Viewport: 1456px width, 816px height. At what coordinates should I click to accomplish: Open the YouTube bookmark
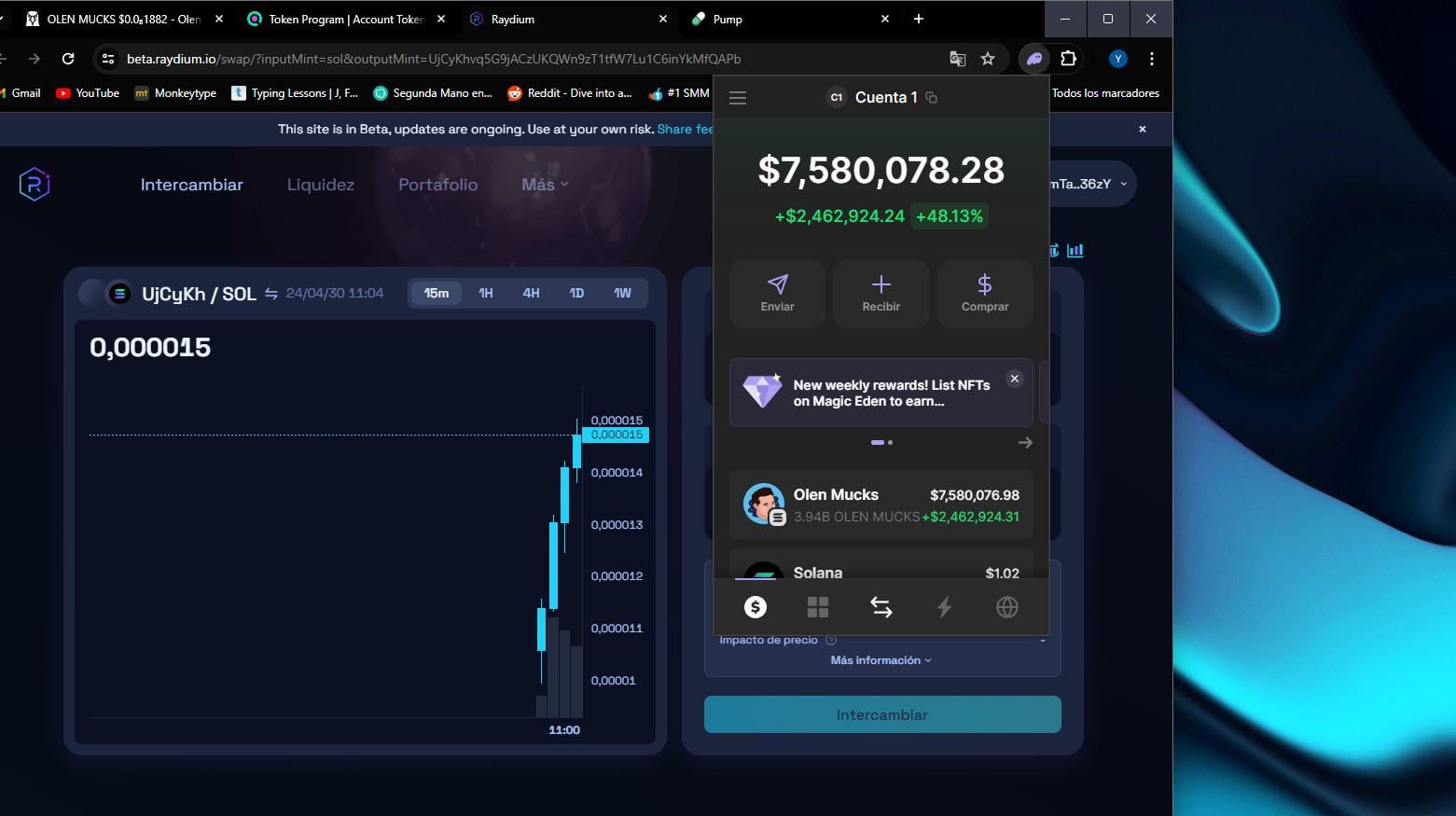point(88,93)
